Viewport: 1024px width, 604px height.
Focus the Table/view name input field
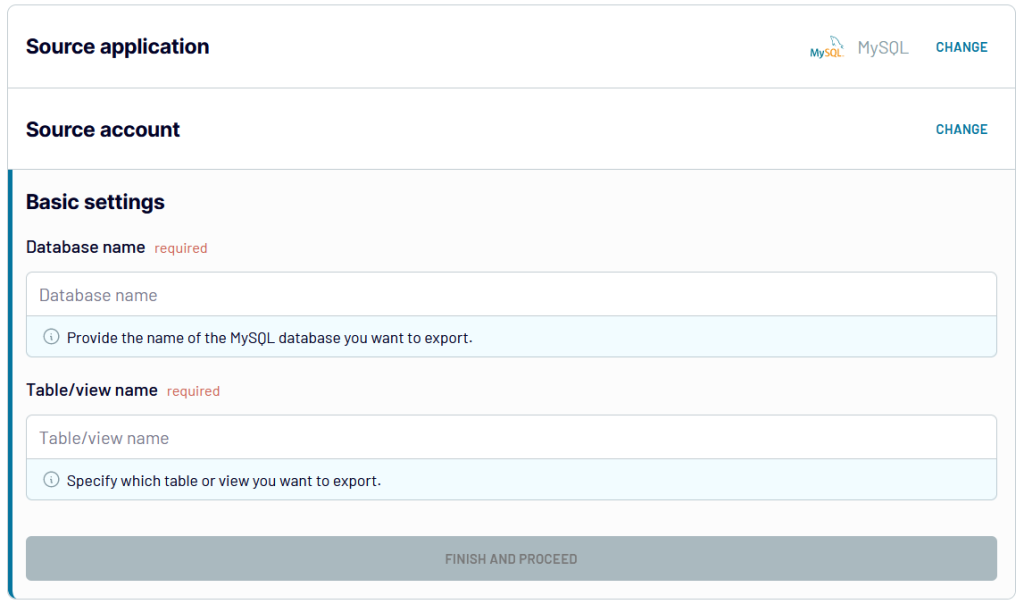click(x=511, y=438)
